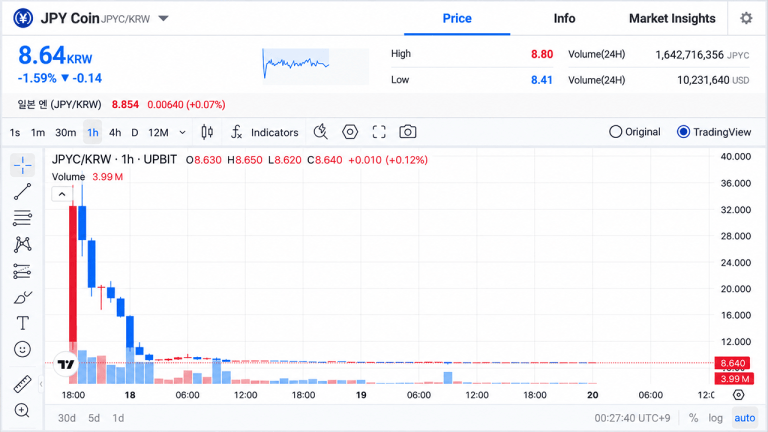Open page settings gear icon
768x432 pixels.
tap(746, 19)
